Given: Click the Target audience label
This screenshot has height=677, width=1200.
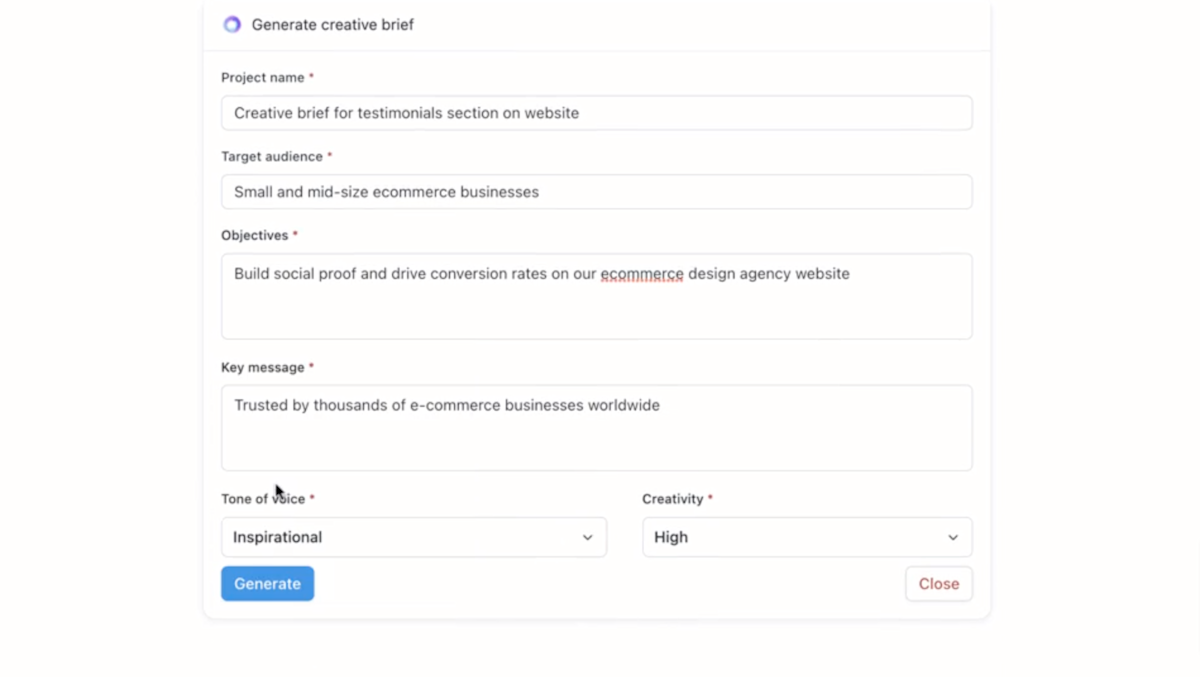Looking at the screenshot, I should coord(270,156).
